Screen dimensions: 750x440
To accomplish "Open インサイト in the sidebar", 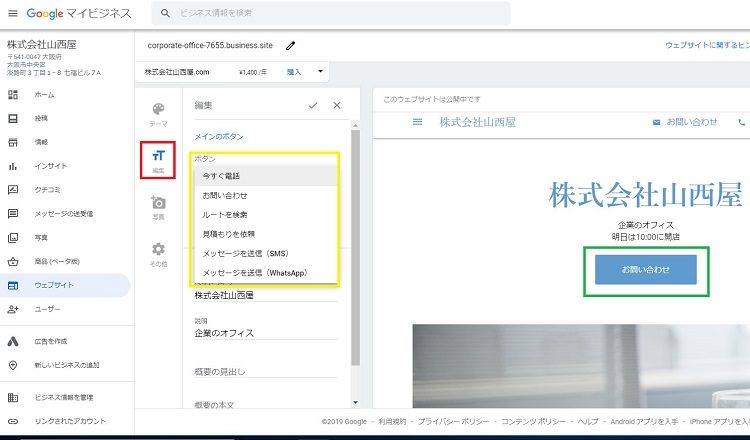I will (x=51, y=166).
